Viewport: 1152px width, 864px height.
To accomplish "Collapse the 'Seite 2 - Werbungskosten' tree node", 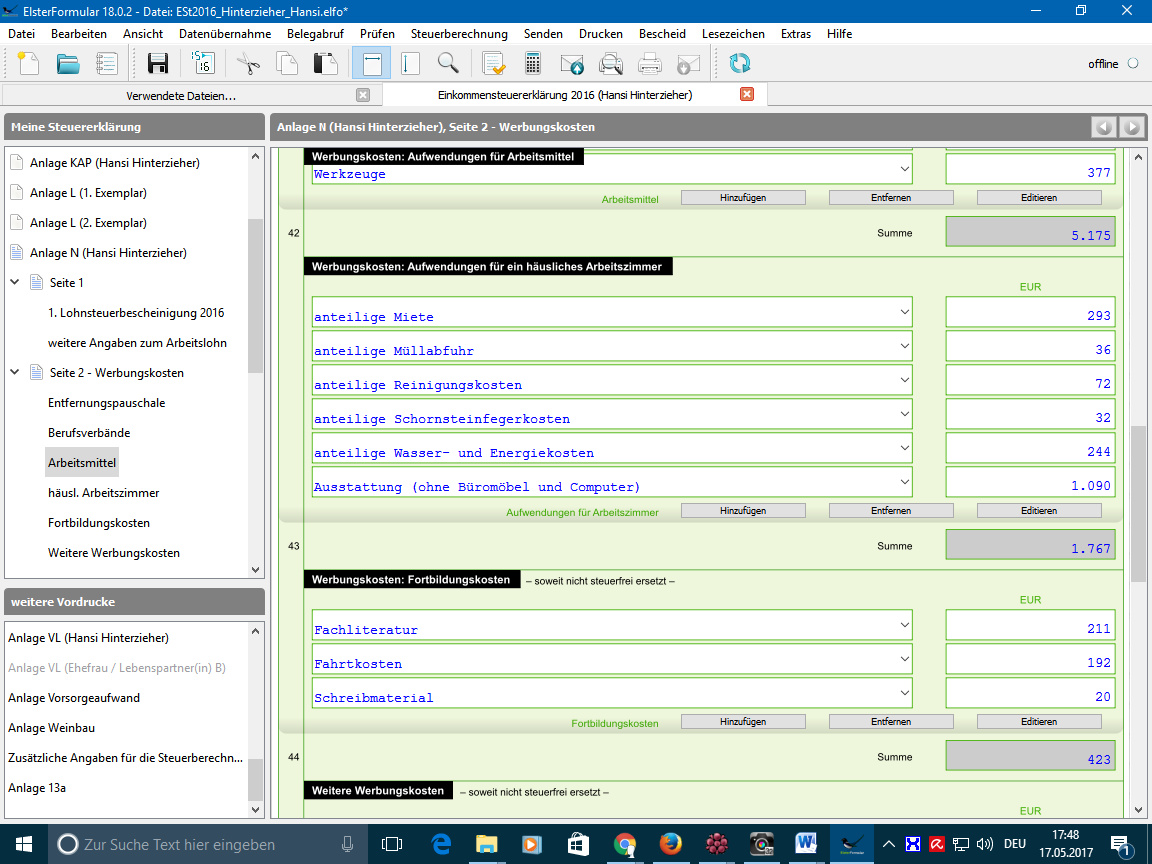I will (15, 373).
